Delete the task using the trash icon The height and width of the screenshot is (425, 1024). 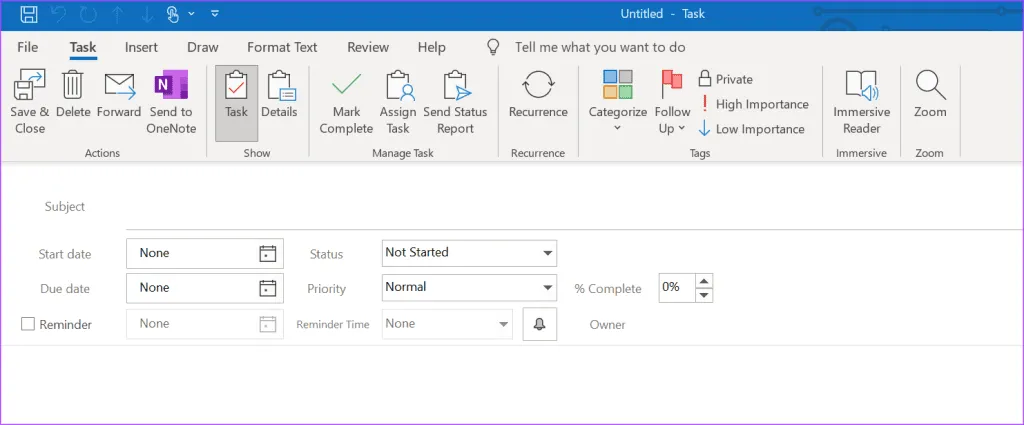73,88
